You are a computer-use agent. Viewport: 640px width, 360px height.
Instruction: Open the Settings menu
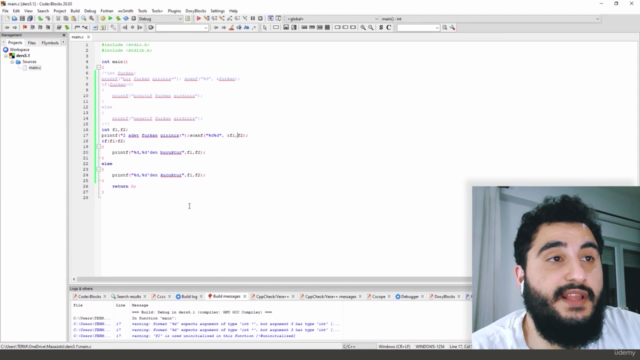click(218, 11)
